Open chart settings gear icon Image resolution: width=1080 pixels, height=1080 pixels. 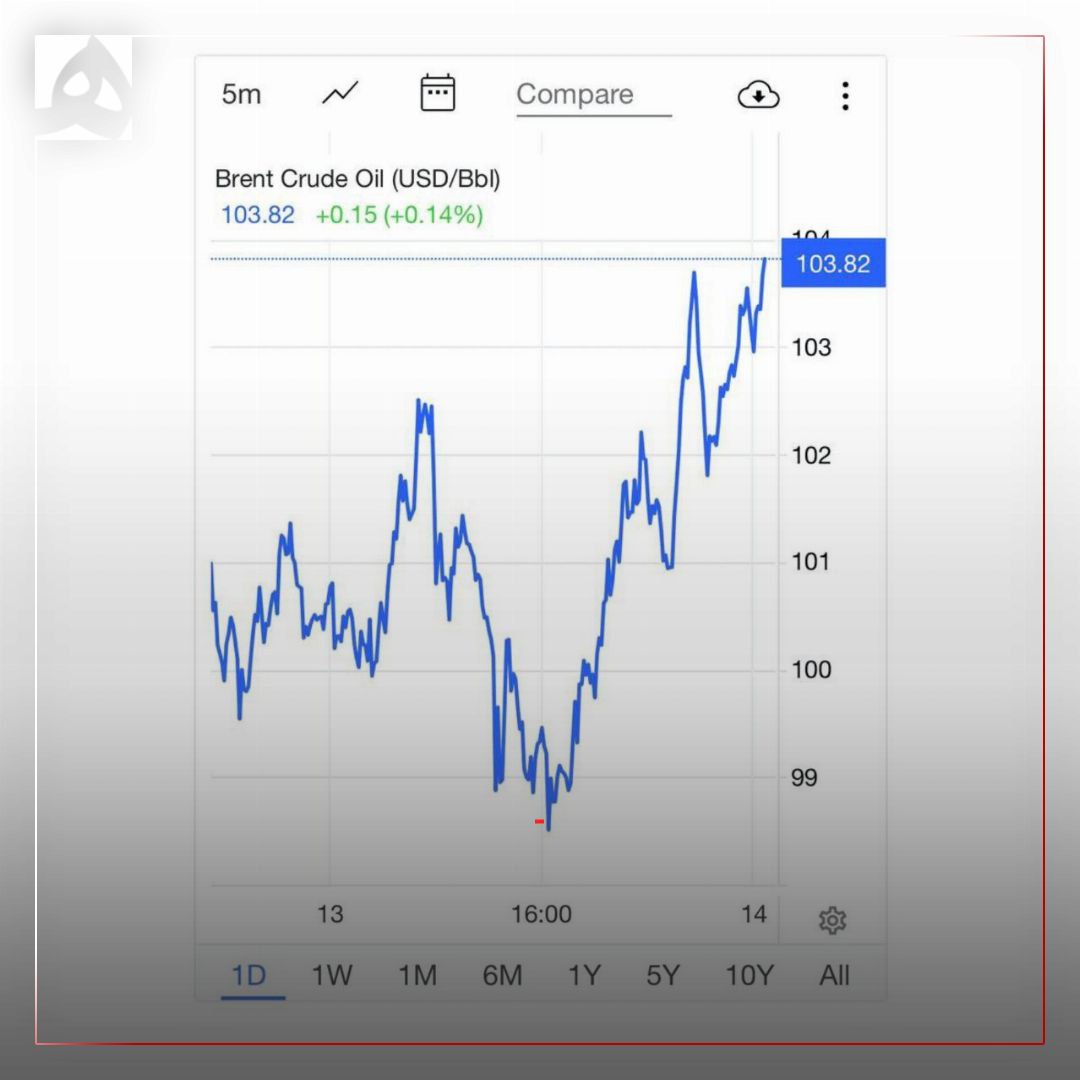pos(832,920)
